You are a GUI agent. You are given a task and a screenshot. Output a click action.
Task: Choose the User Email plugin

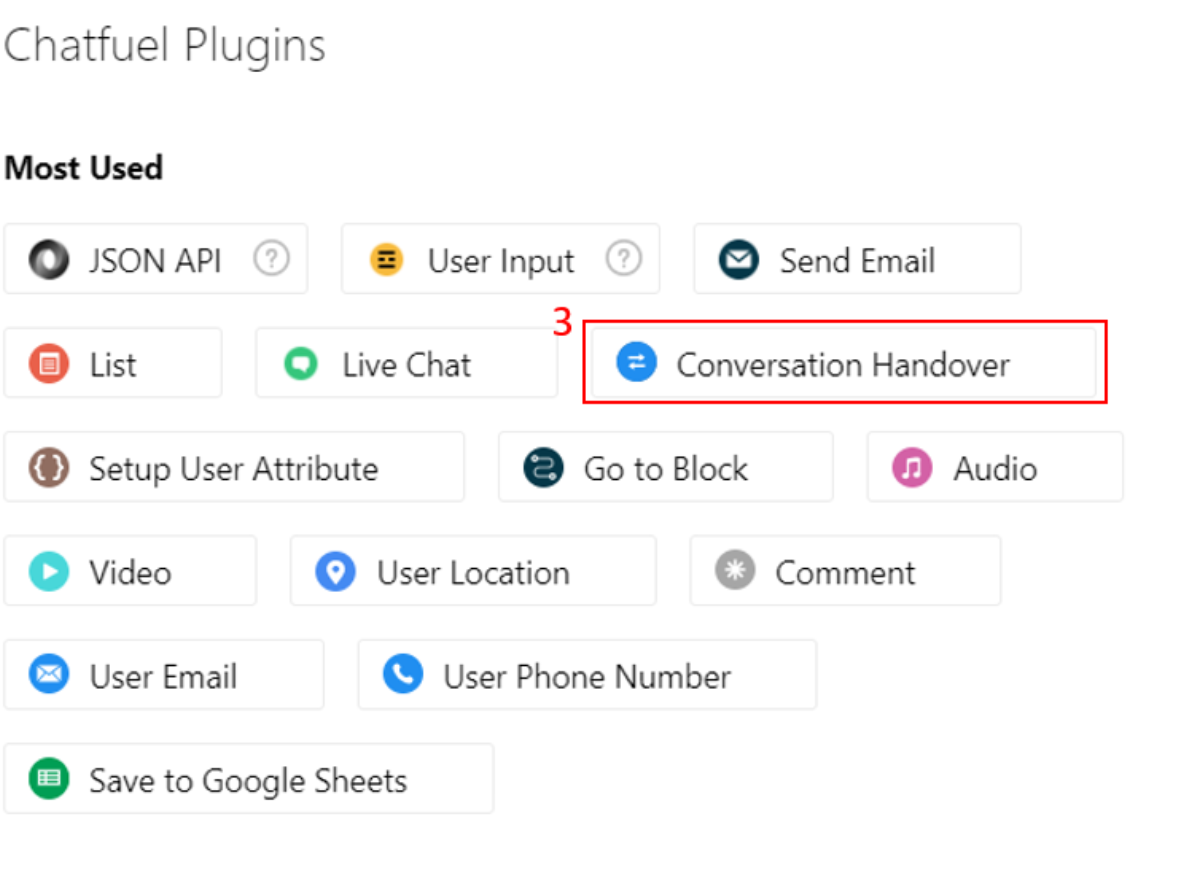pyautogui.click(x=163, y=675)
